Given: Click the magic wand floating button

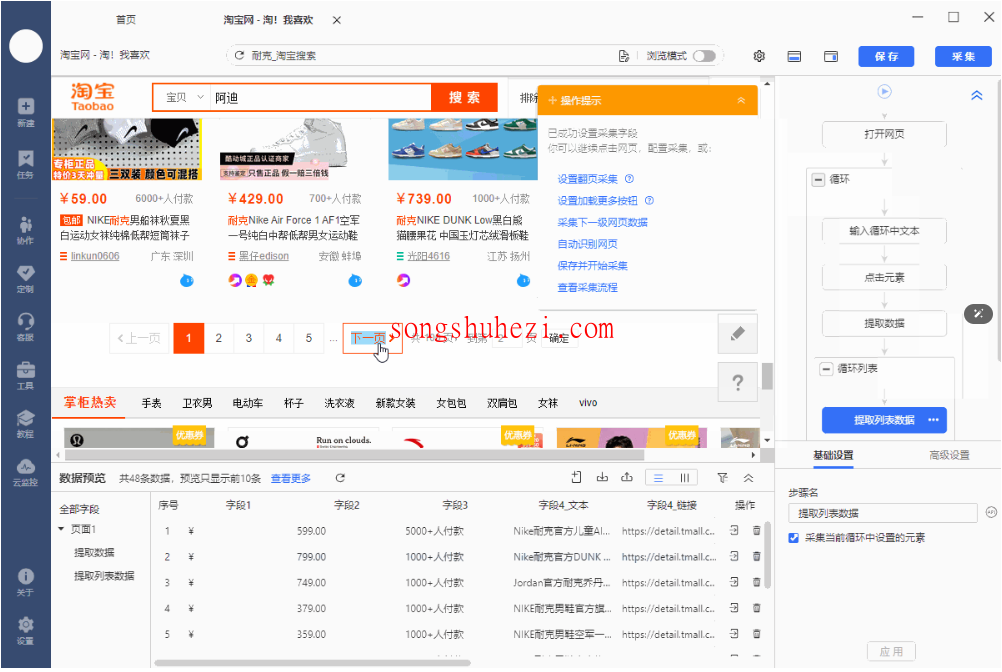Looking at the screenshot, I should (978, 313).
